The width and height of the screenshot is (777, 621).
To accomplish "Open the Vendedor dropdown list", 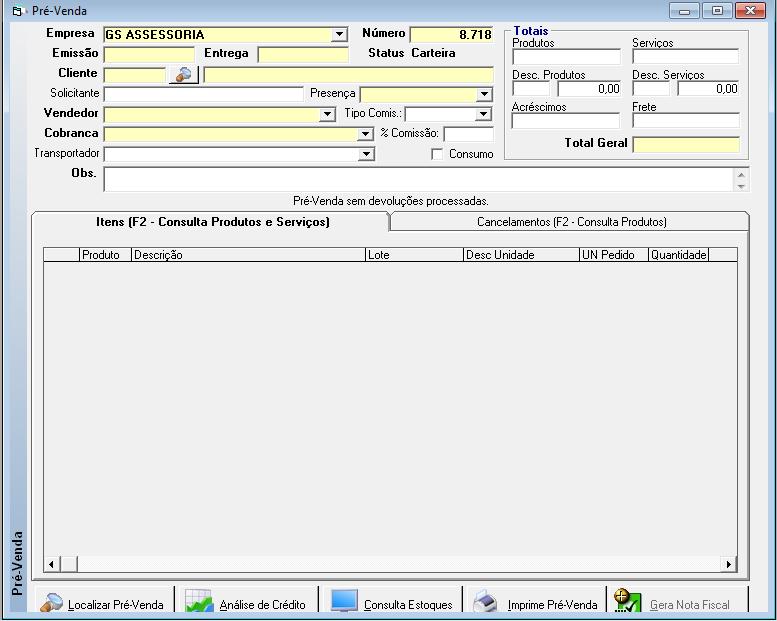I will click(x=327, y=114).
